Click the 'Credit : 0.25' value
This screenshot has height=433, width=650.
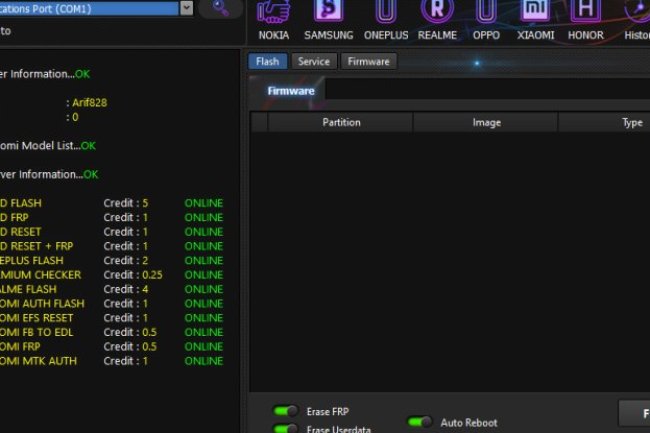coord(133,275)
